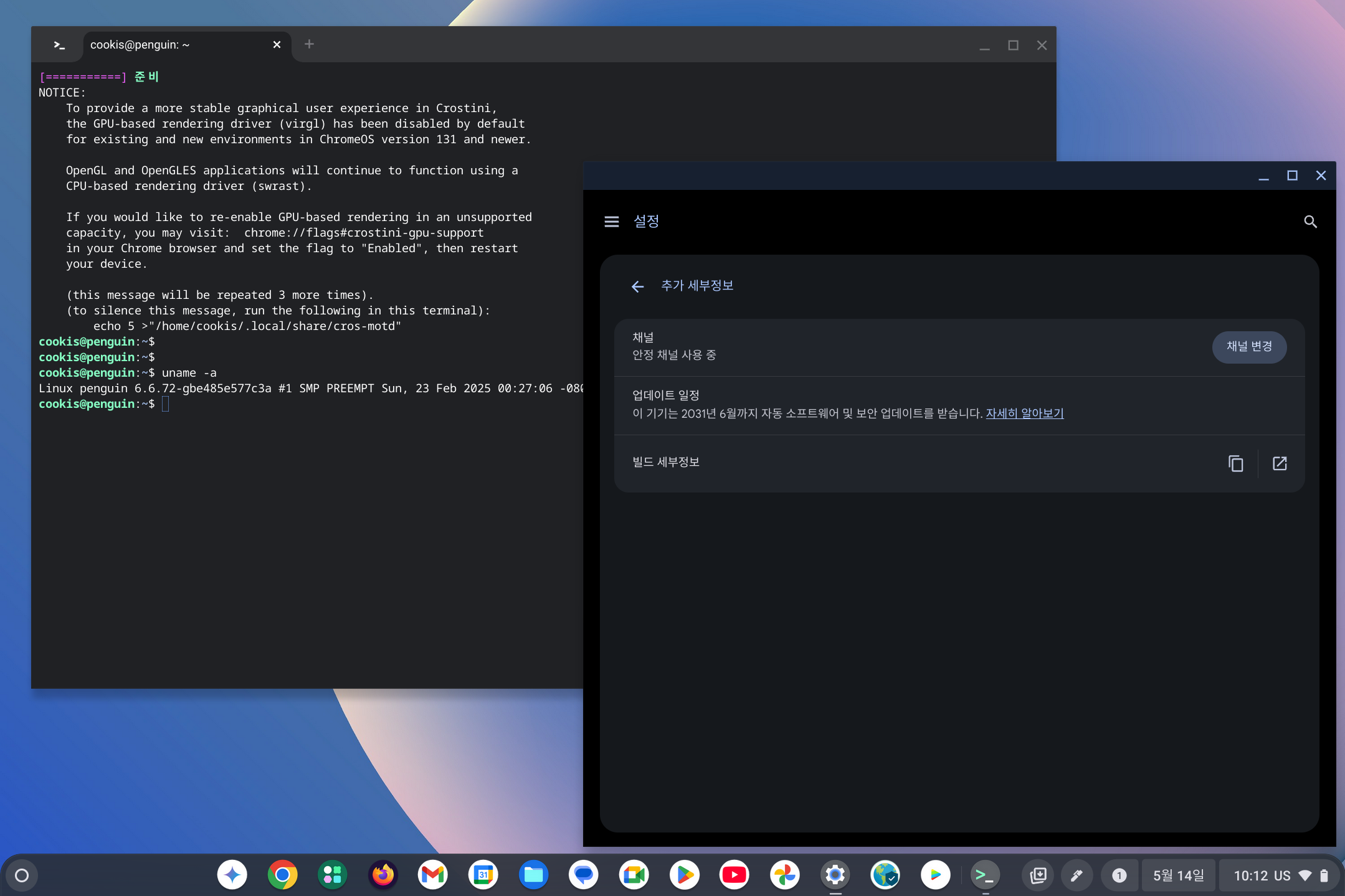
Task: Close the cookis@penguin terminal tab
Action: [x=277, y=45]
